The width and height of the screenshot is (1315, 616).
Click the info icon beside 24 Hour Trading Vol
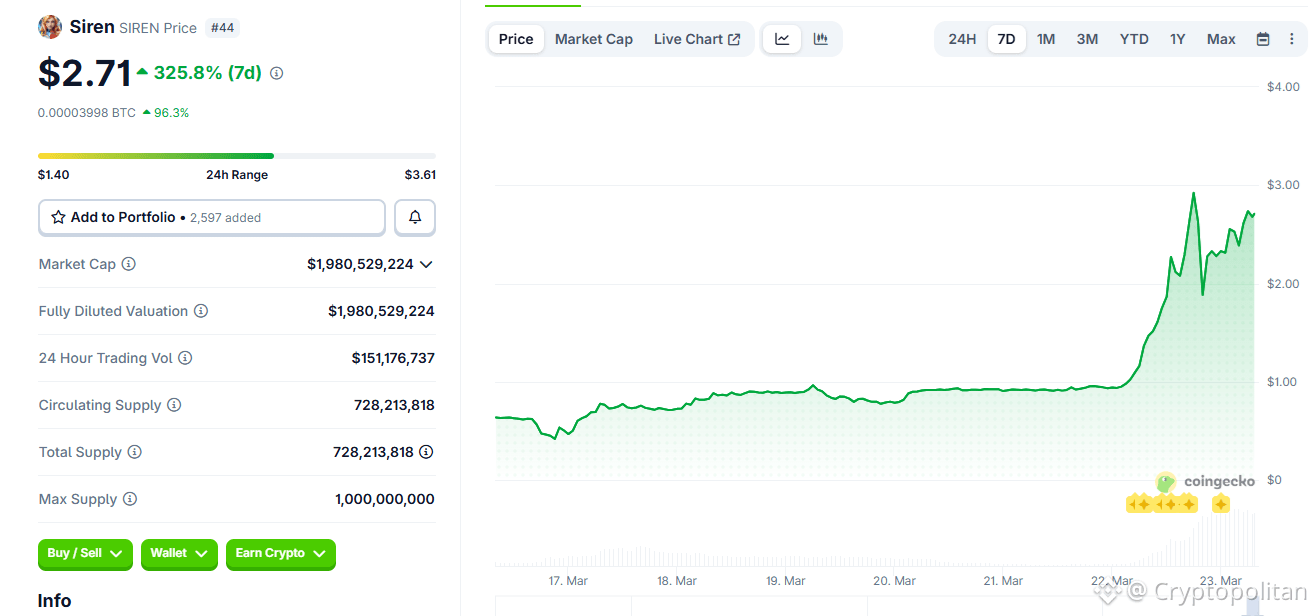pyautogui.click(x=188, y=358)
